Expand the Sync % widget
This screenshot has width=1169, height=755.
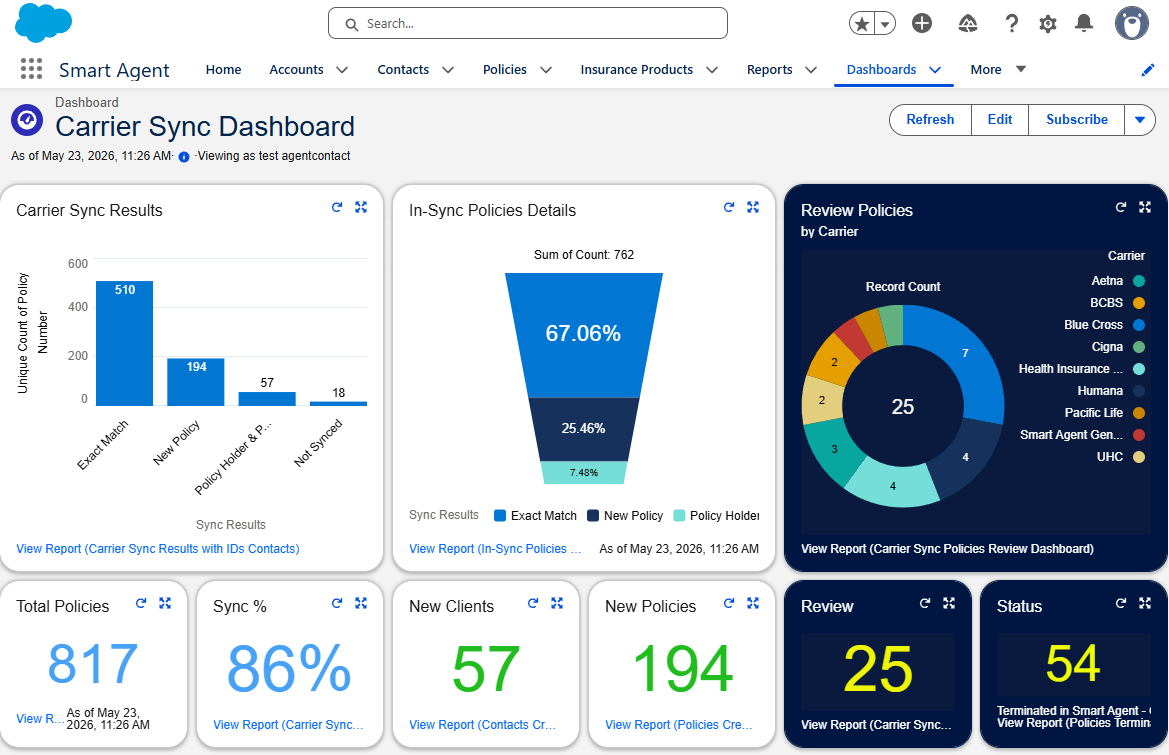tap(361, 603)
